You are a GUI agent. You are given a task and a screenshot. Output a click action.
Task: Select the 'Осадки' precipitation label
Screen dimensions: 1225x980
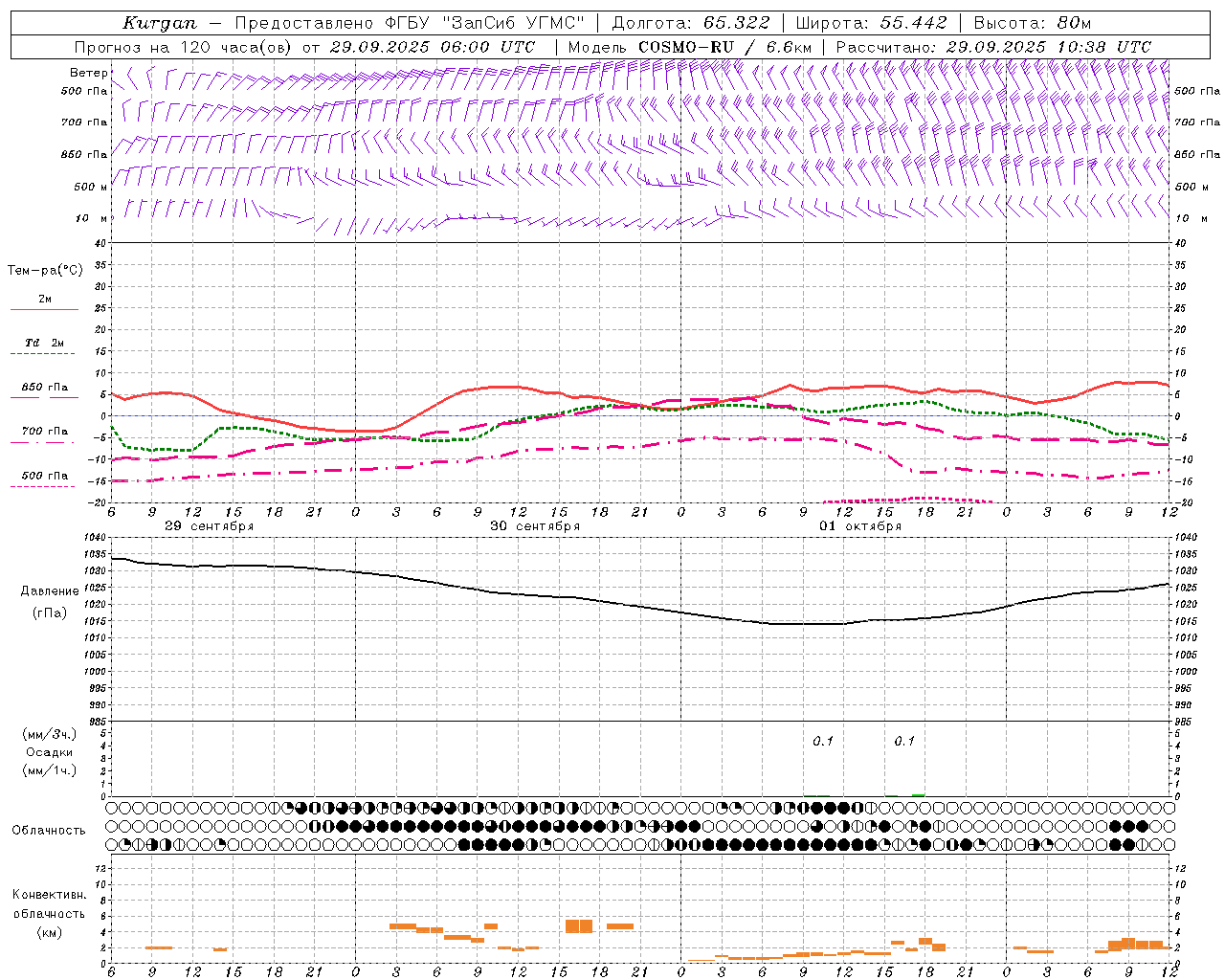(x=50, y=752)
